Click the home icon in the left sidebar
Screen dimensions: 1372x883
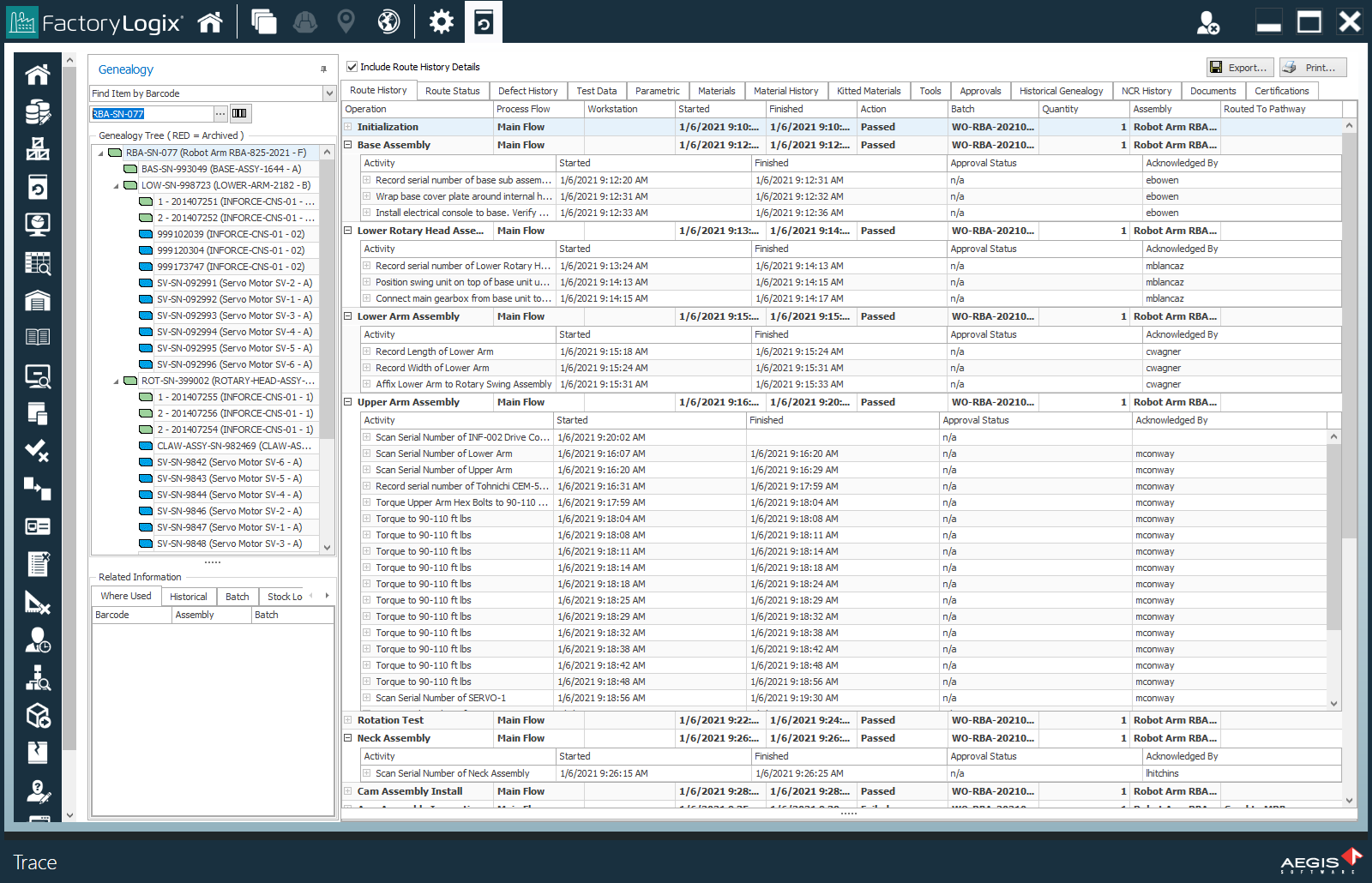click(37, 74)
